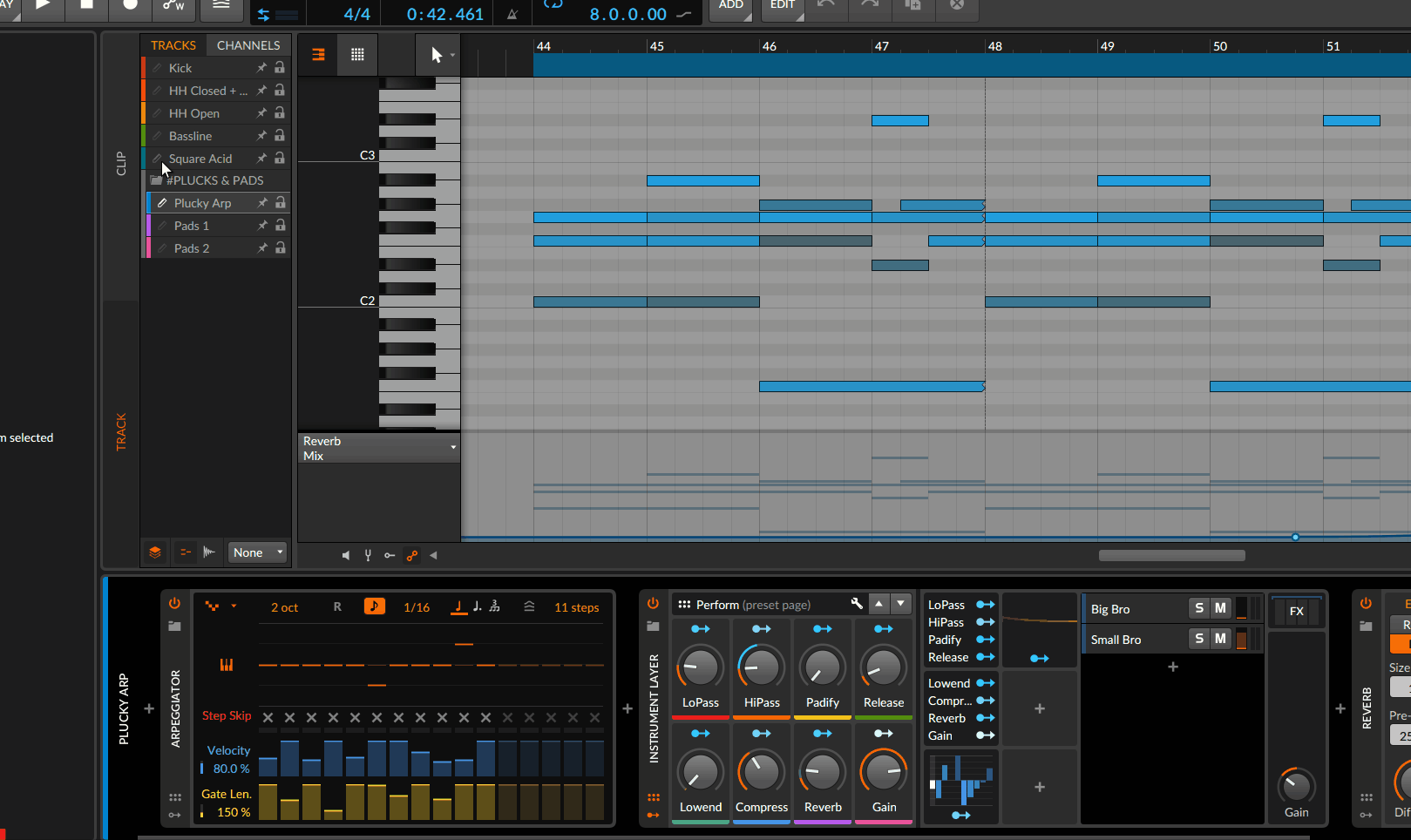The width and height of the screenshot is (1411, 840).
Task: Select the Pads 2 track
Action: pyautogui.click(x=192, y=248)
